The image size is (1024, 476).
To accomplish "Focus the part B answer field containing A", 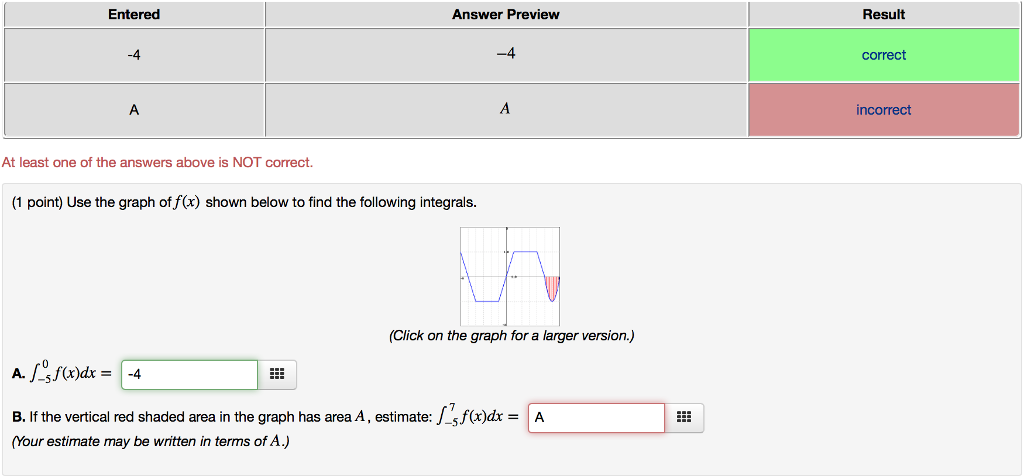I will pos(596,418).
